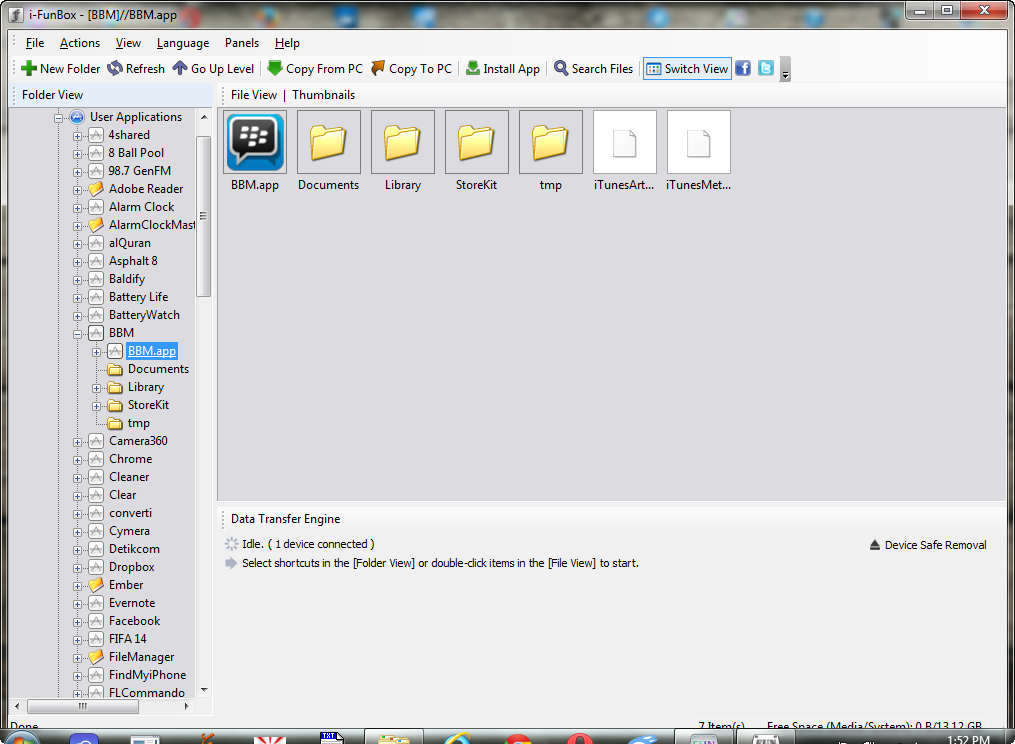Click Copy From PC toolbar button

315,69
